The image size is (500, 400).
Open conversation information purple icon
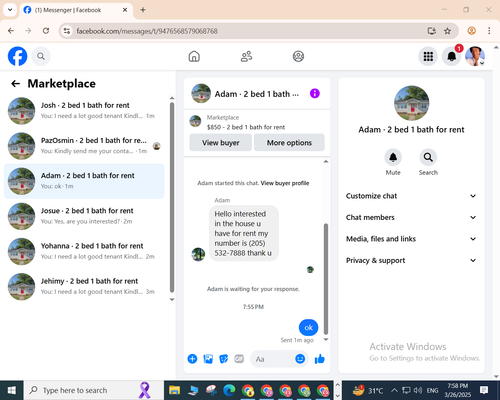click(315, 93)
